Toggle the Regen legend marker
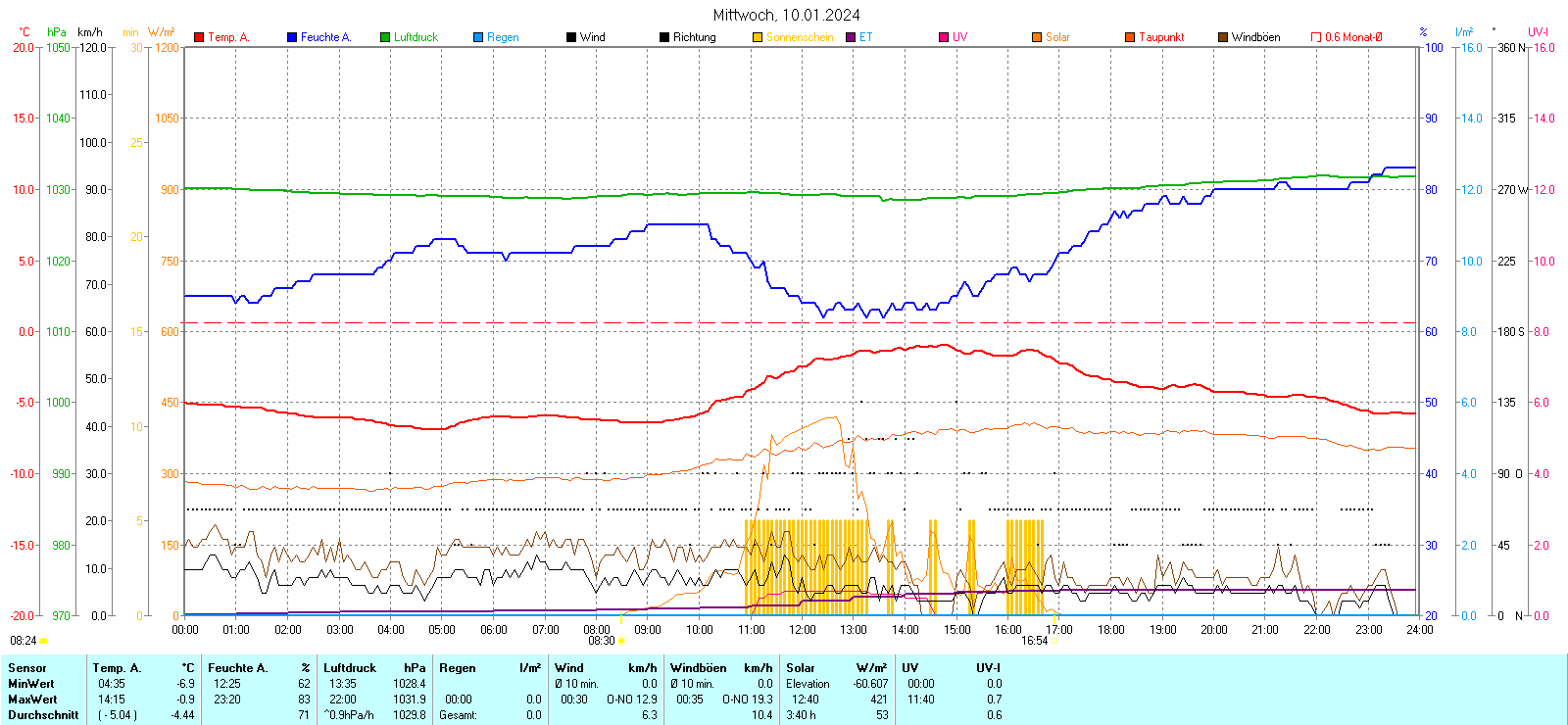 [478, 37]
